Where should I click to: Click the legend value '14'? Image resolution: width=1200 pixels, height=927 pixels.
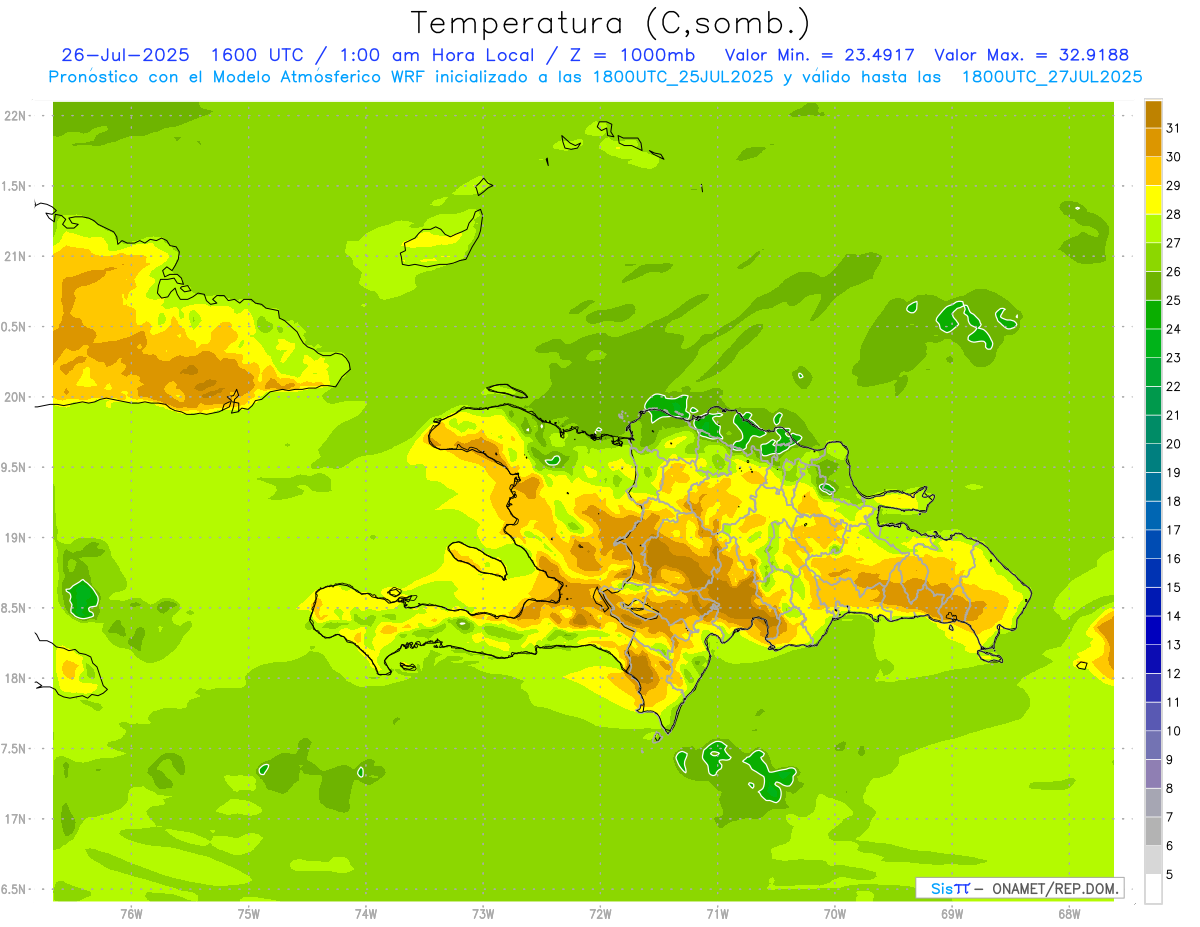(x=1173, y=616)
